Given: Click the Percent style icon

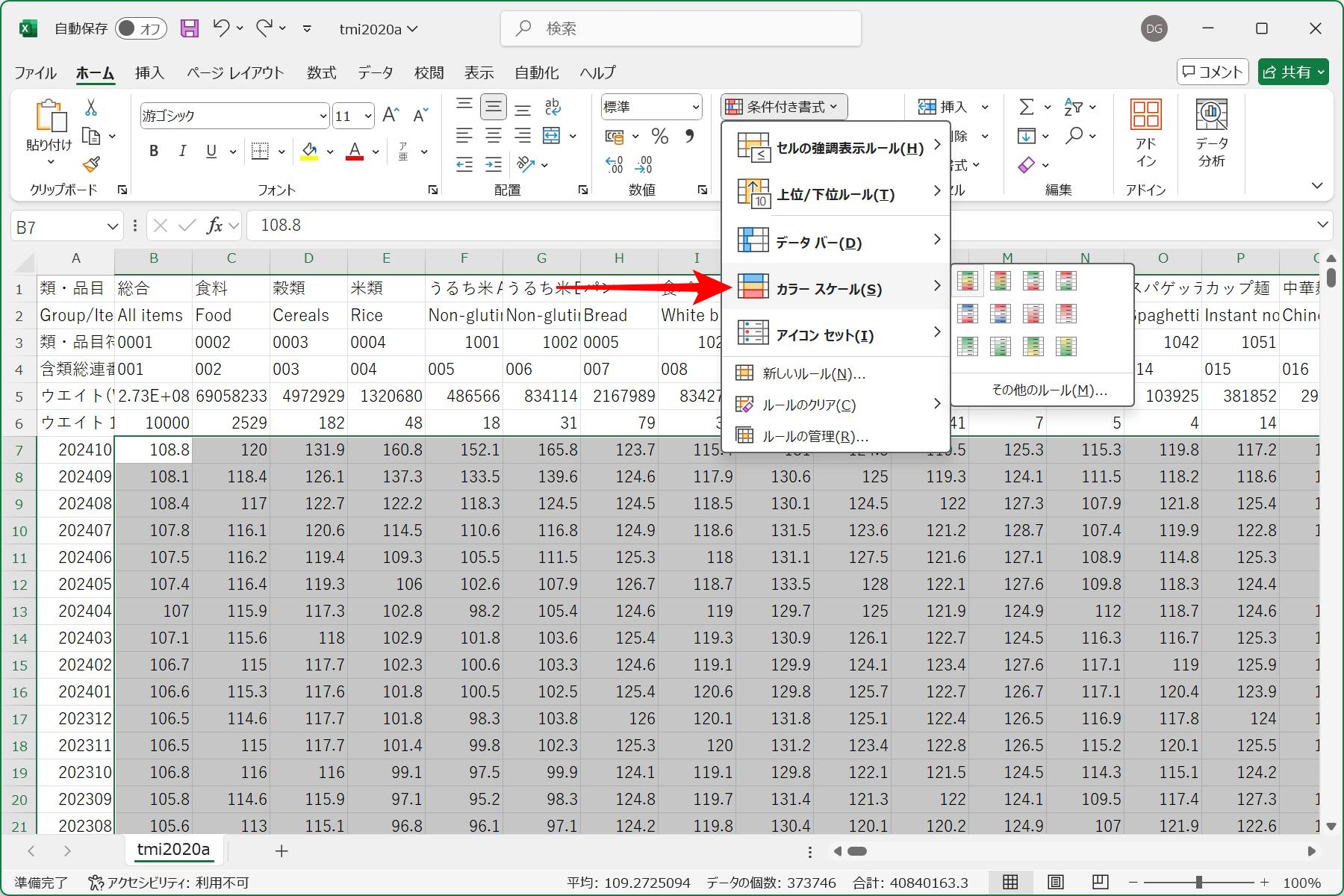Looking at the screenshot, I should coord(659,136).
